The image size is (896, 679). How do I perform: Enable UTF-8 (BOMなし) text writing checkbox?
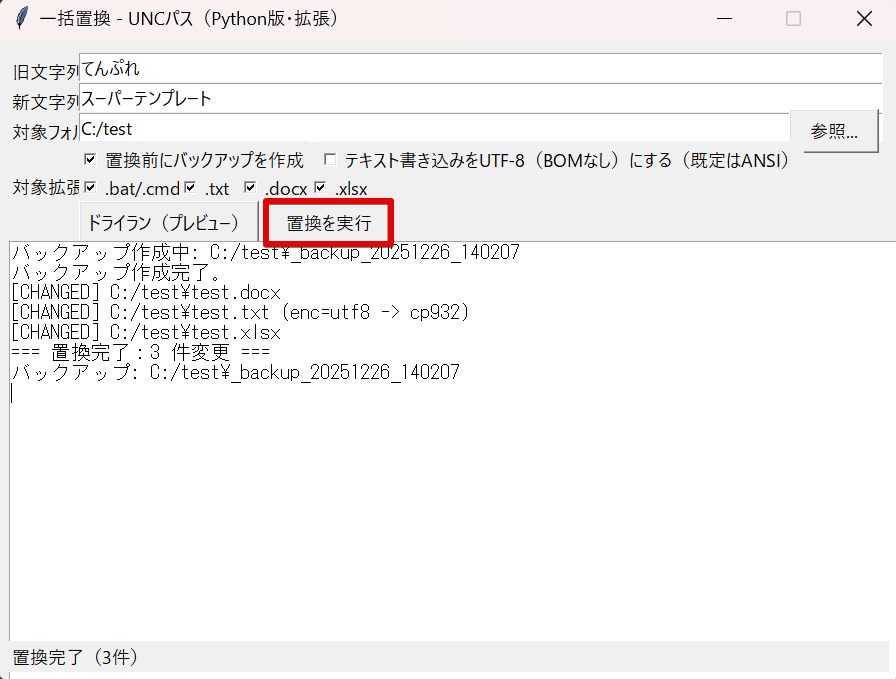click(330, 160)
